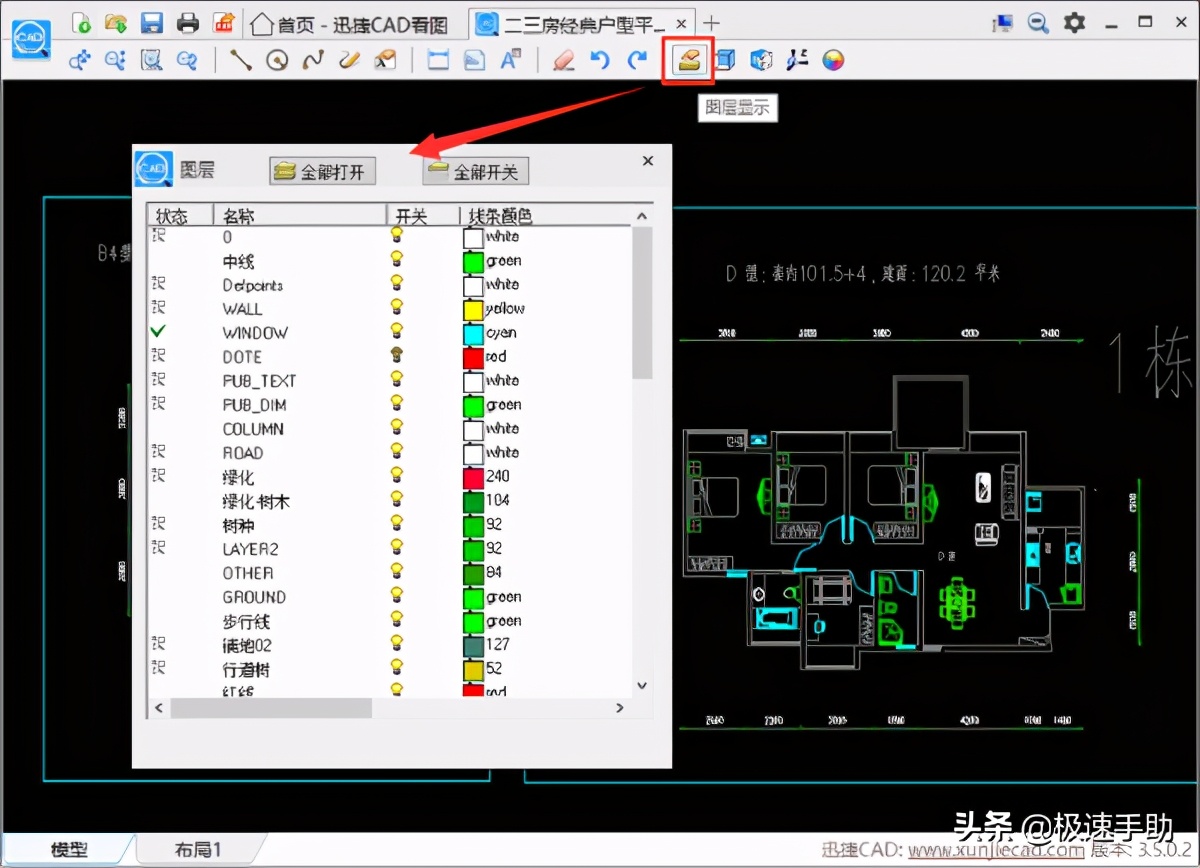Select the rectangle measurement tool
The image size is (1200, 868).
point(437,60)
